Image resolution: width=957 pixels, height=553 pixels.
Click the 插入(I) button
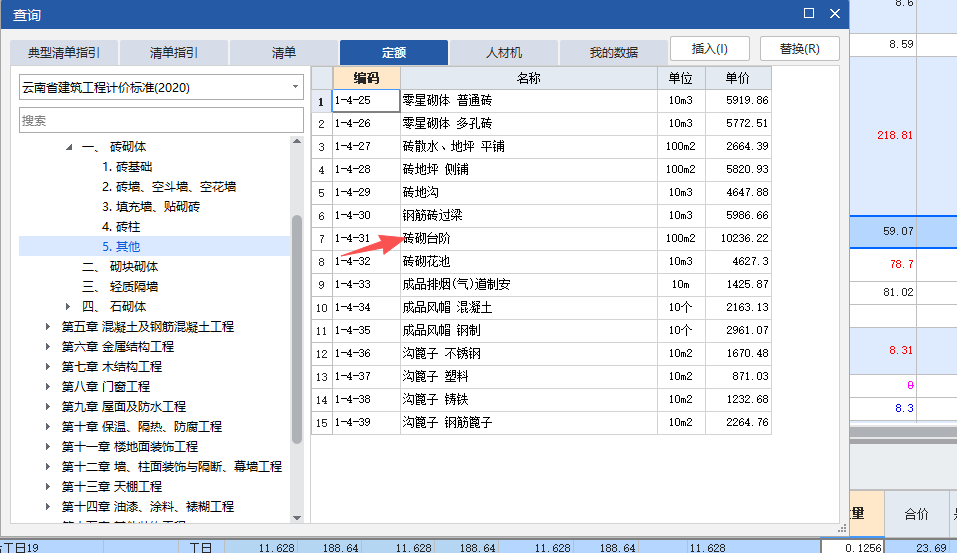point(709,49)
